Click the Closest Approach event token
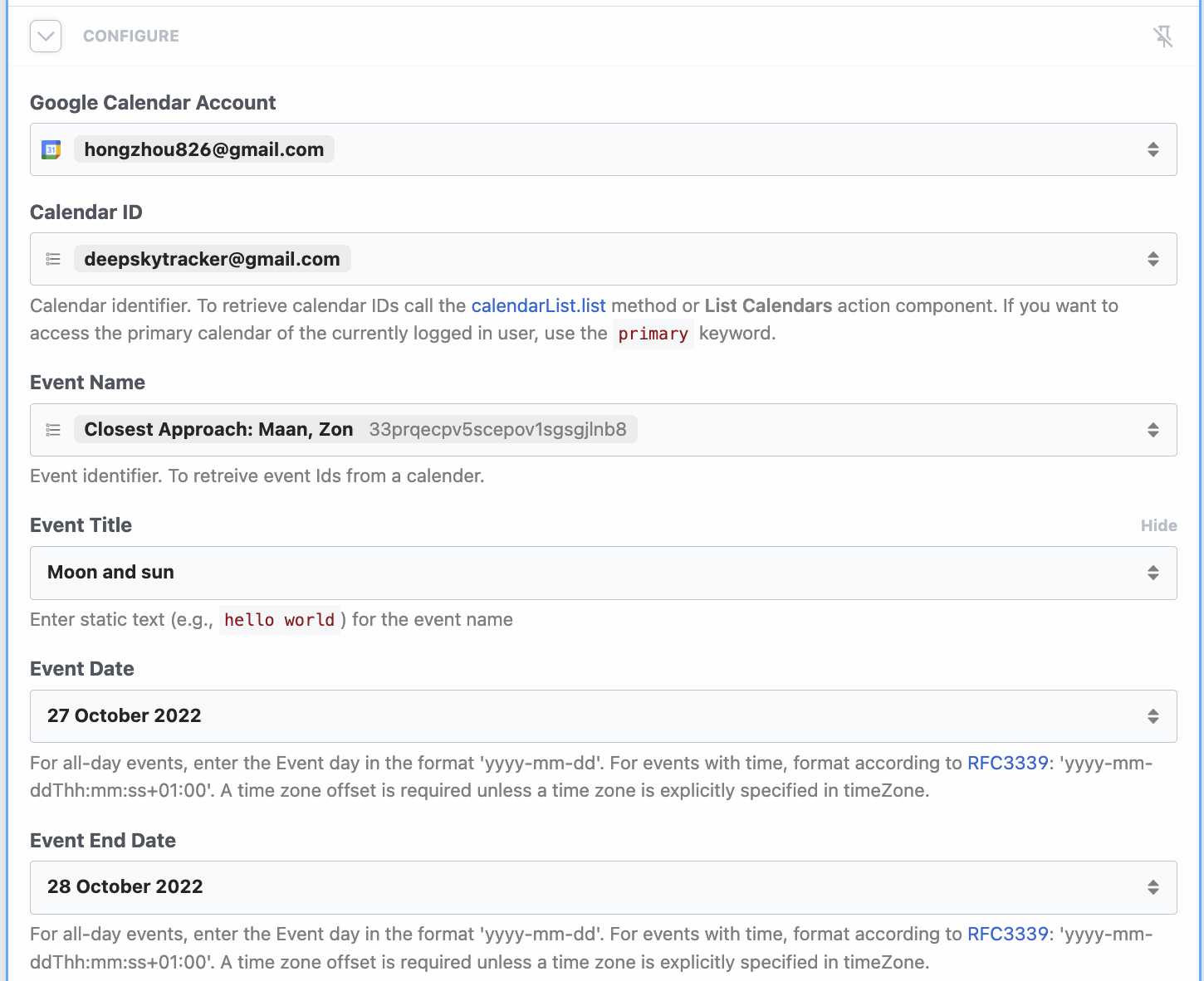This screenshot has width=1204, height=981. (x=218, y=429)
